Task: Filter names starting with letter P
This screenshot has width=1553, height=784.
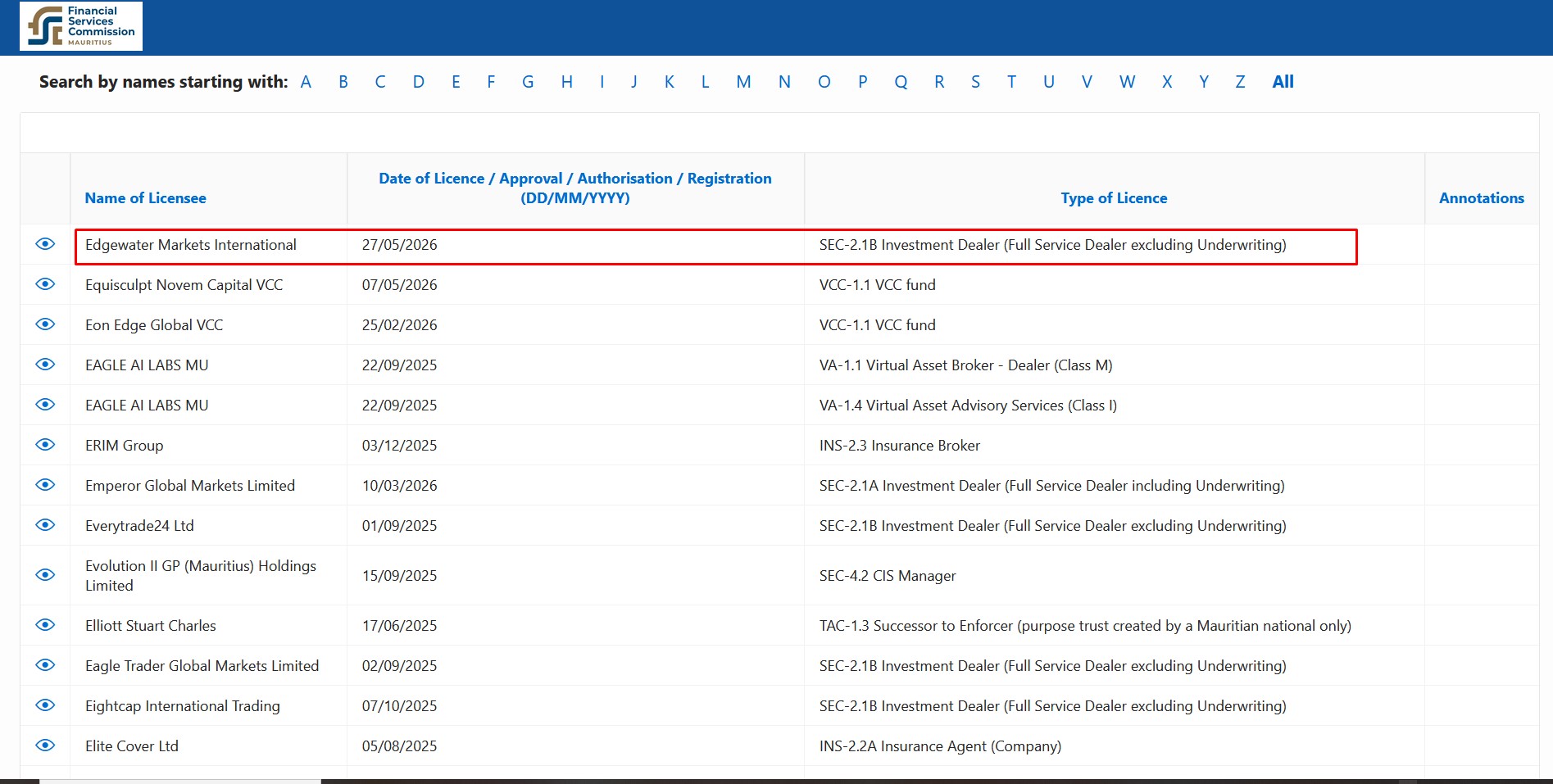Action: click(863, 82)
